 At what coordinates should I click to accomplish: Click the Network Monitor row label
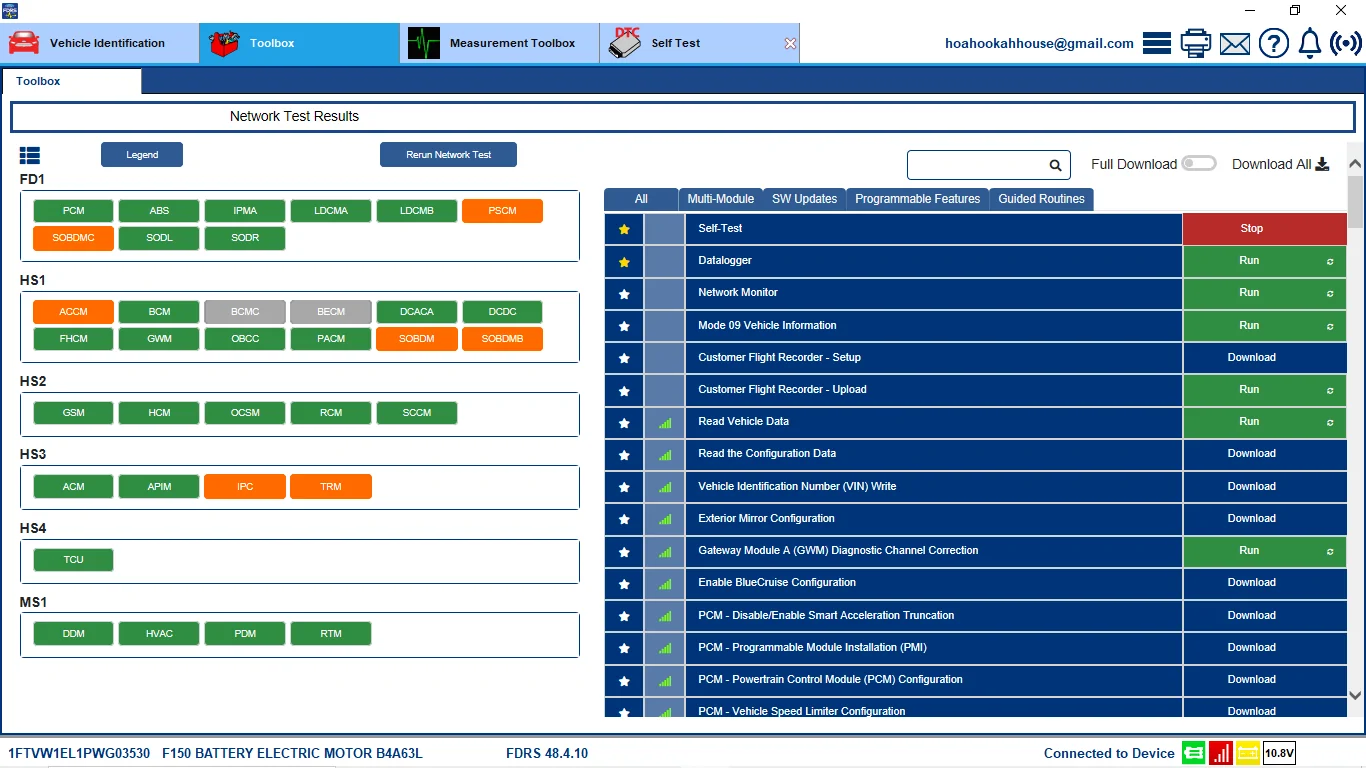pos(738,293)
